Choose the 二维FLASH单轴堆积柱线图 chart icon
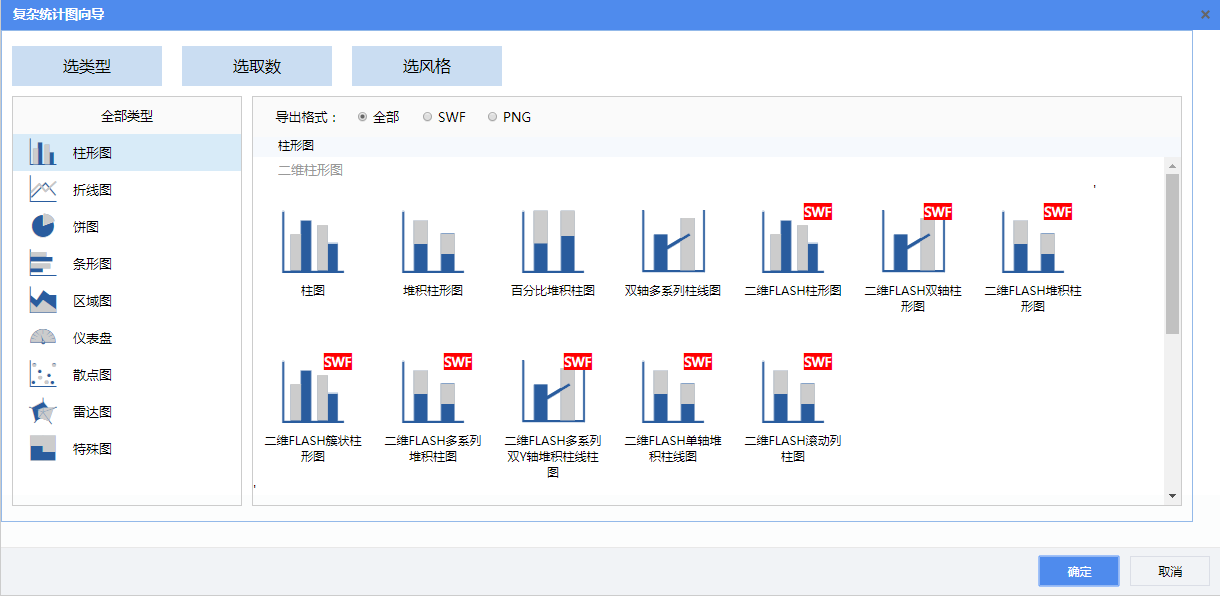Viewport: 1220px width, 596px height. [673, 392]
